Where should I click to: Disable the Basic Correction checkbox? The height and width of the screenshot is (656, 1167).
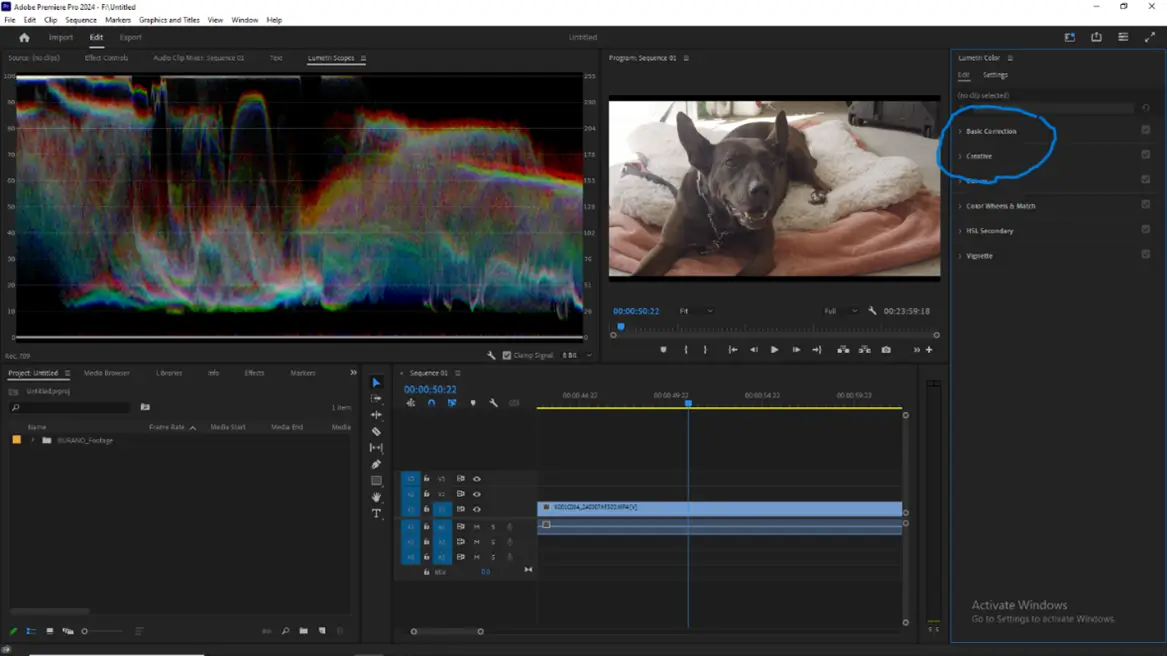pyautogui.click(x=1145, y=130)
